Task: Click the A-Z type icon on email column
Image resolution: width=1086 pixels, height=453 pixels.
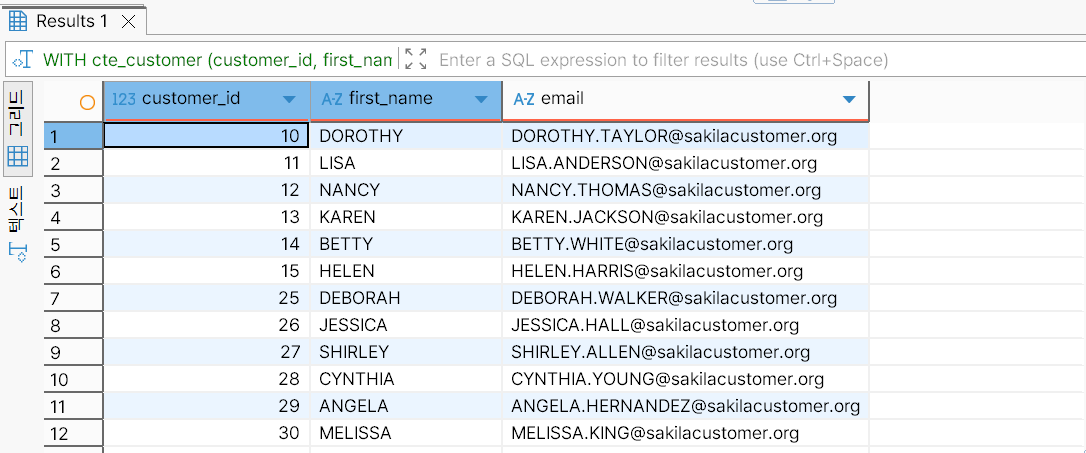Action: pyautogui.click(x=524, y=99)
